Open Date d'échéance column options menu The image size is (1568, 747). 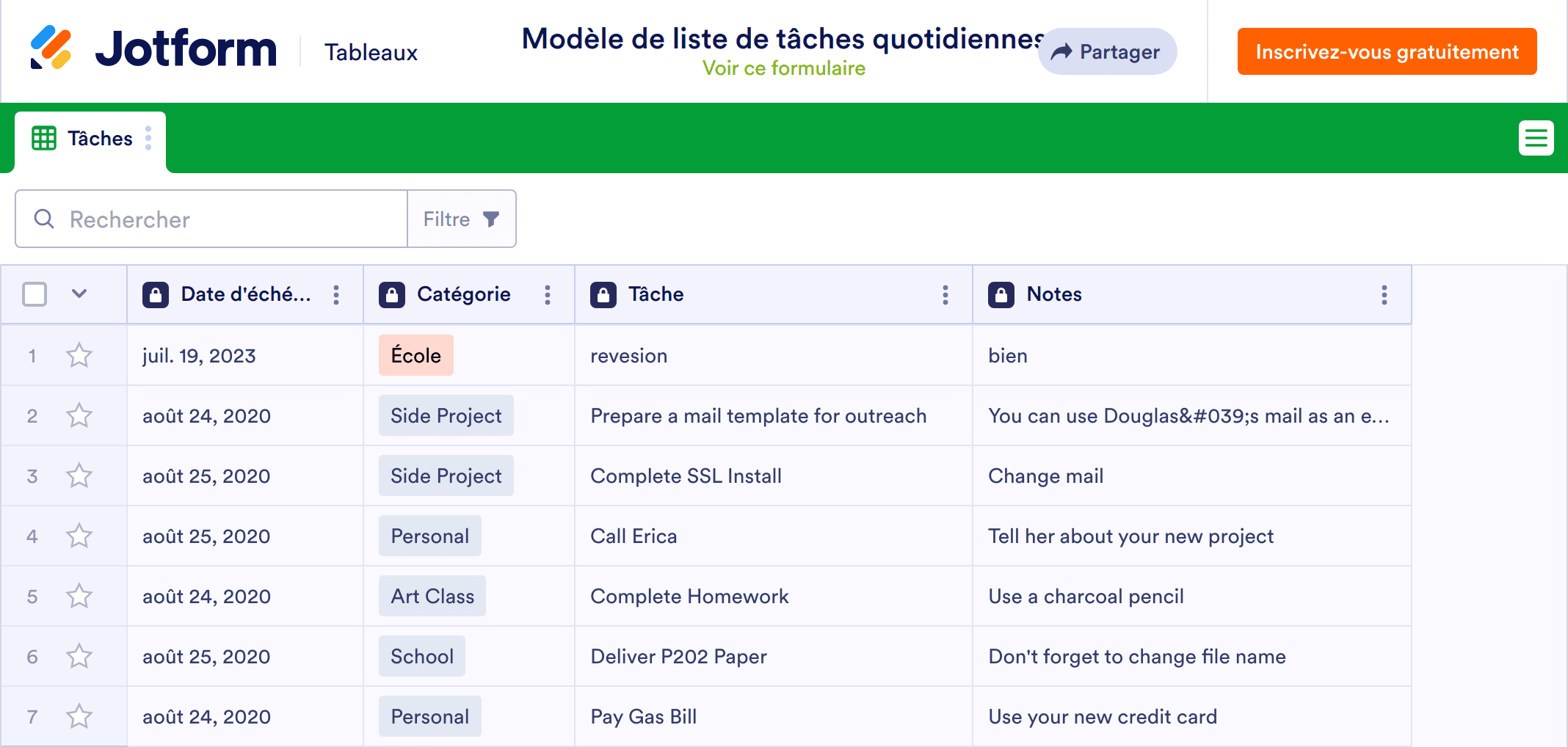[x=336, y=295]
